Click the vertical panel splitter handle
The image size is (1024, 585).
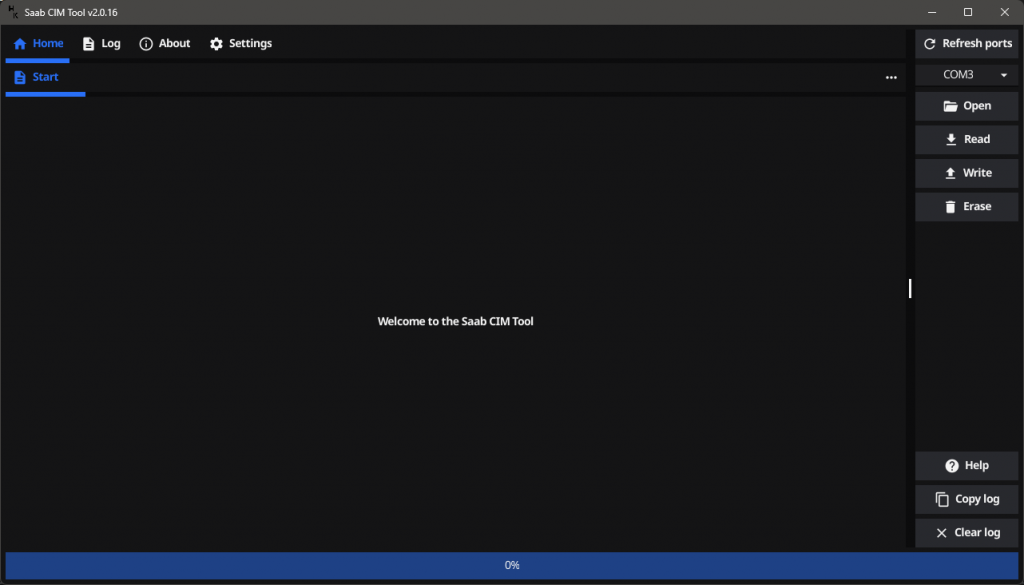coord(910,288)
